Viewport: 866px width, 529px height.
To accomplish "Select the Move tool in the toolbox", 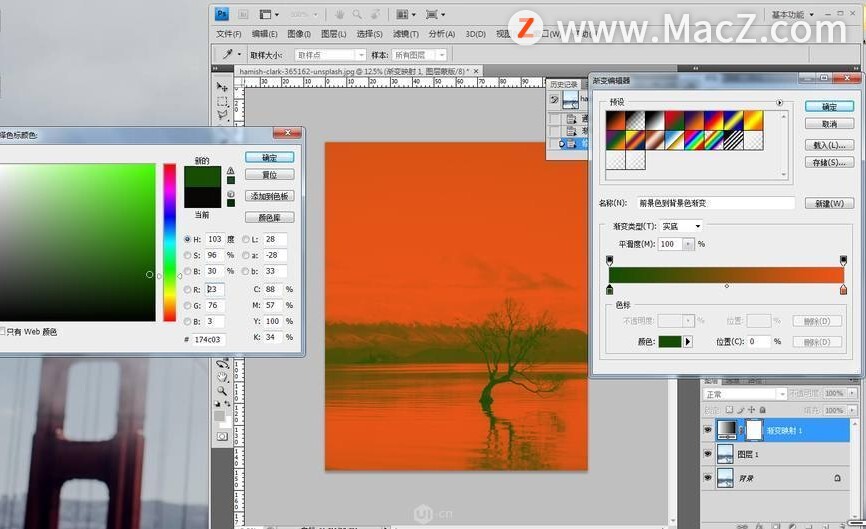I will pyautogui.click(x=222, y=87).
